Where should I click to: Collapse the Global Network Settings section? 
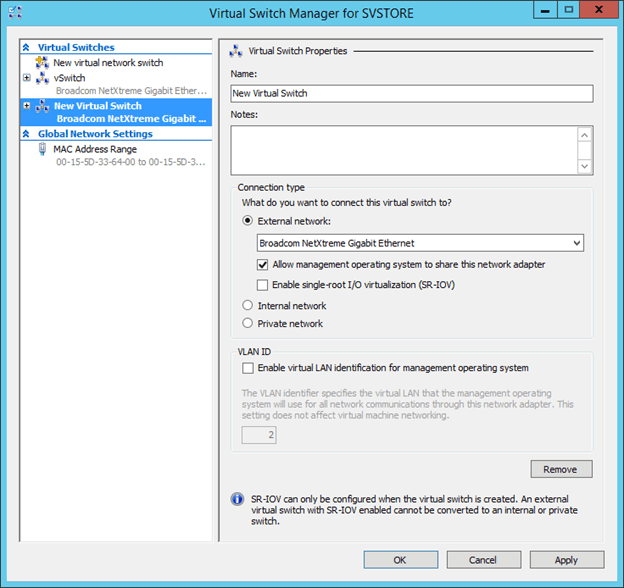click(x=27, y=133)
